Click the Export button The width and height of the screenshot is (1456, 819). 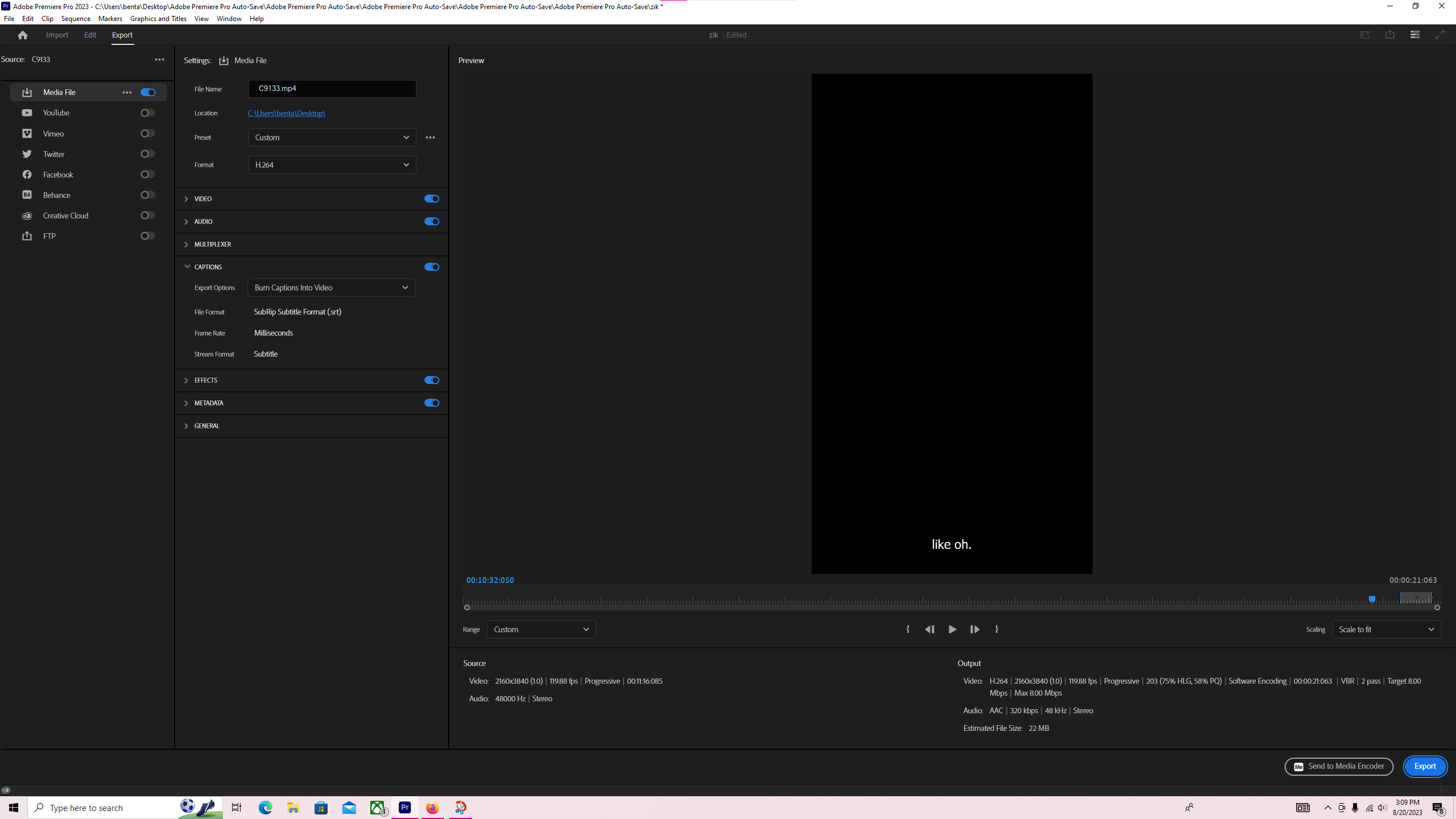1424,766
